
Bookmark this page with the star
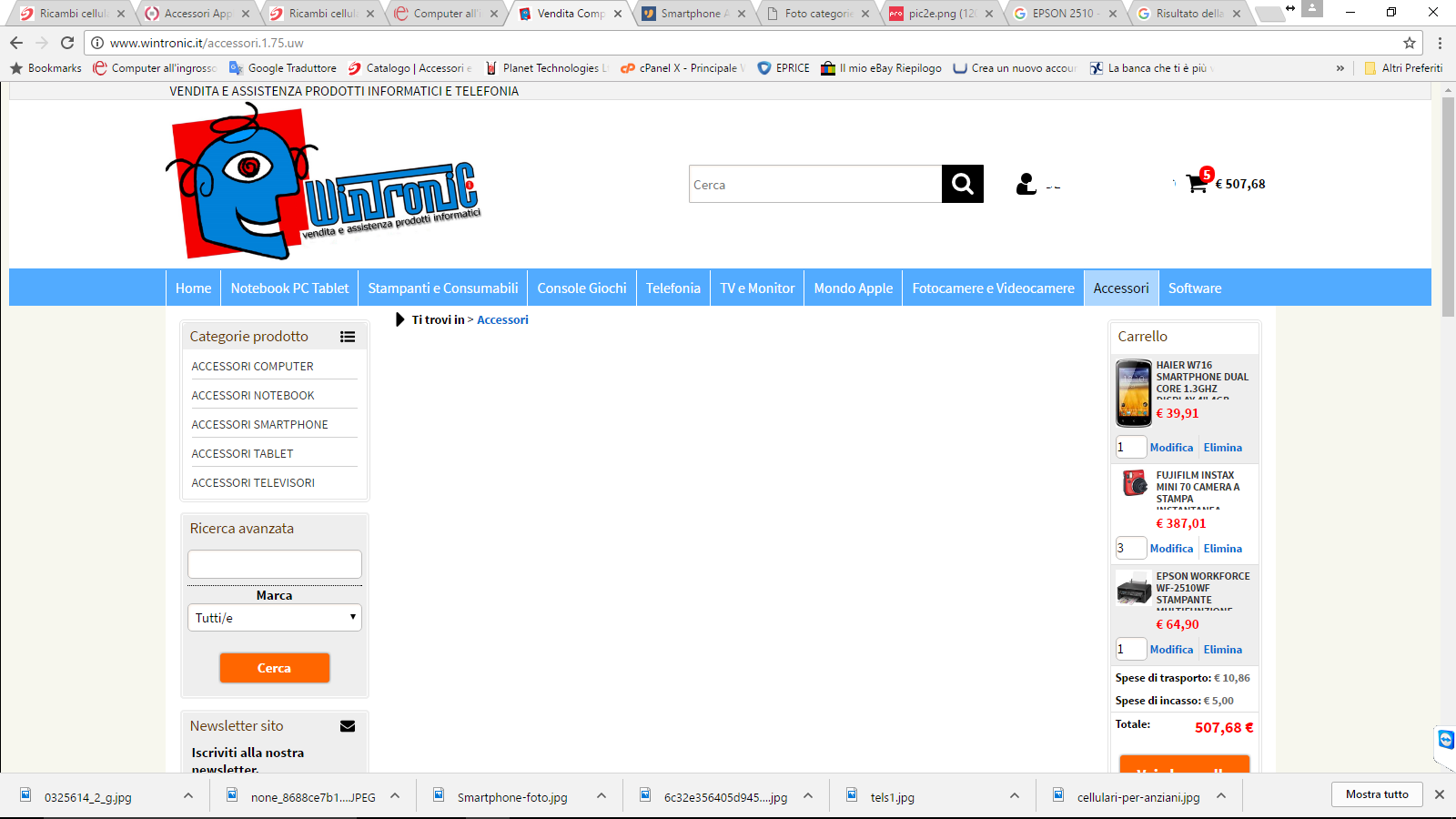1410,43
